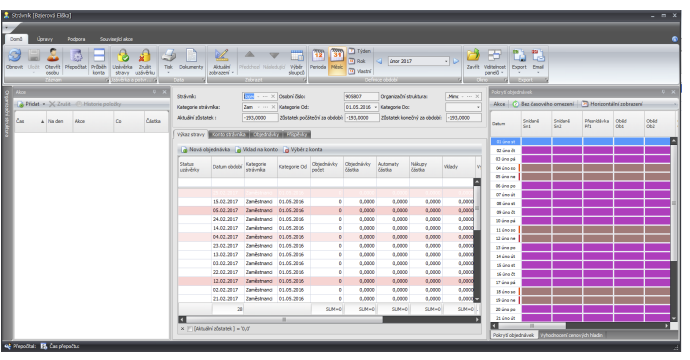This screenshot has width=690, height=360.
Task: Open the únor 2017 period dropdown
Action: pyautogui.click(x=446, y=61)
